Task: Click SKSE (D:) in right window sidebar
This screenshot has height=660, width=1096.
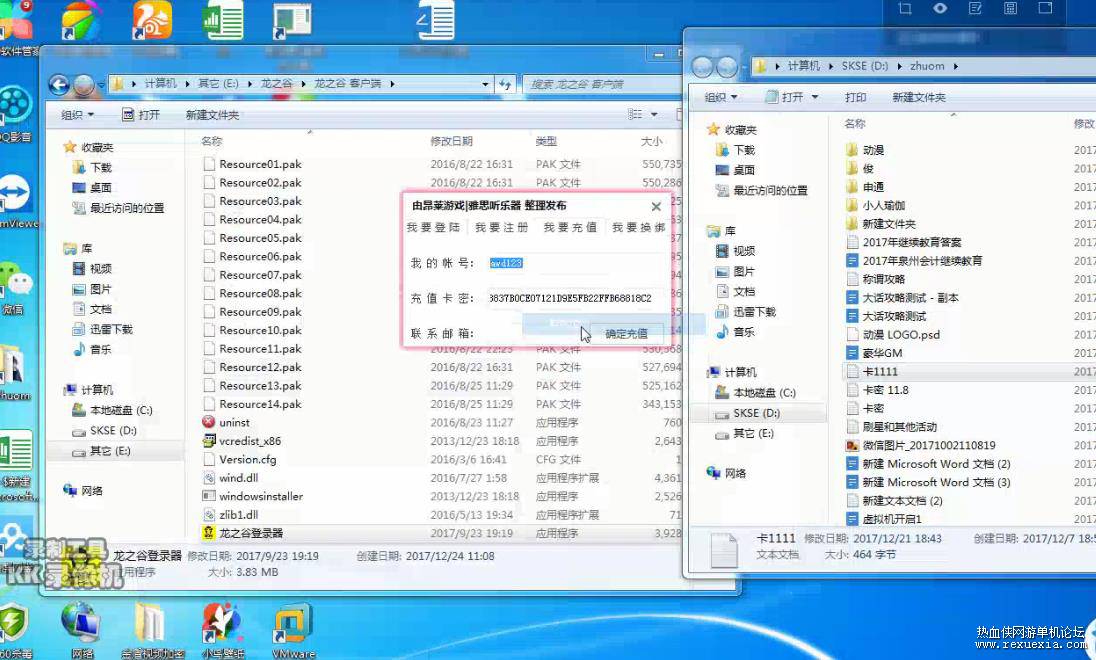Action: pyautogui.click(x=756, y=413)
